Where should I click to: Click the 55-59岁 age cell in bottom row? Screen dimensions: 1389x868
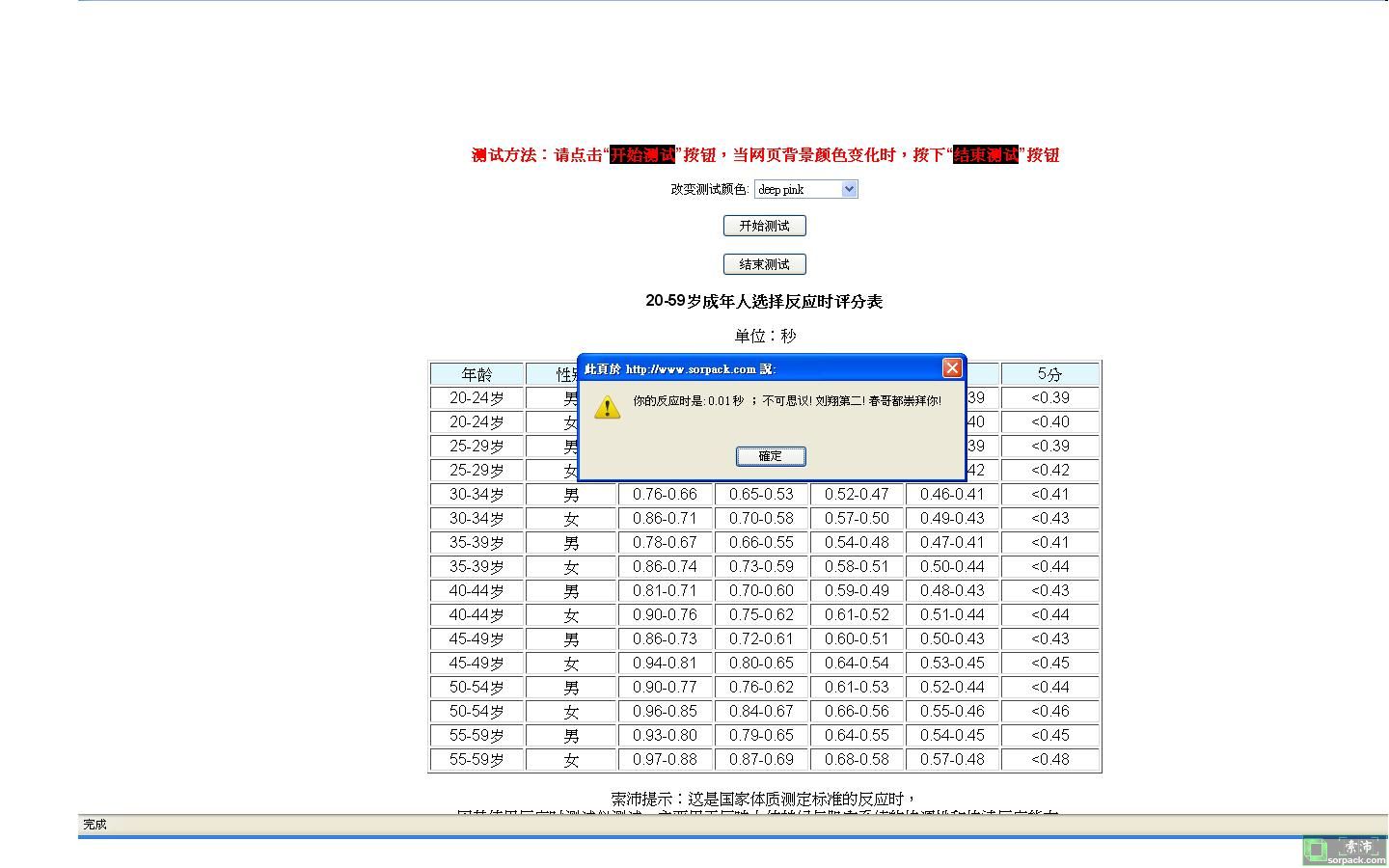pyautogui.click(x=477, y=760)
